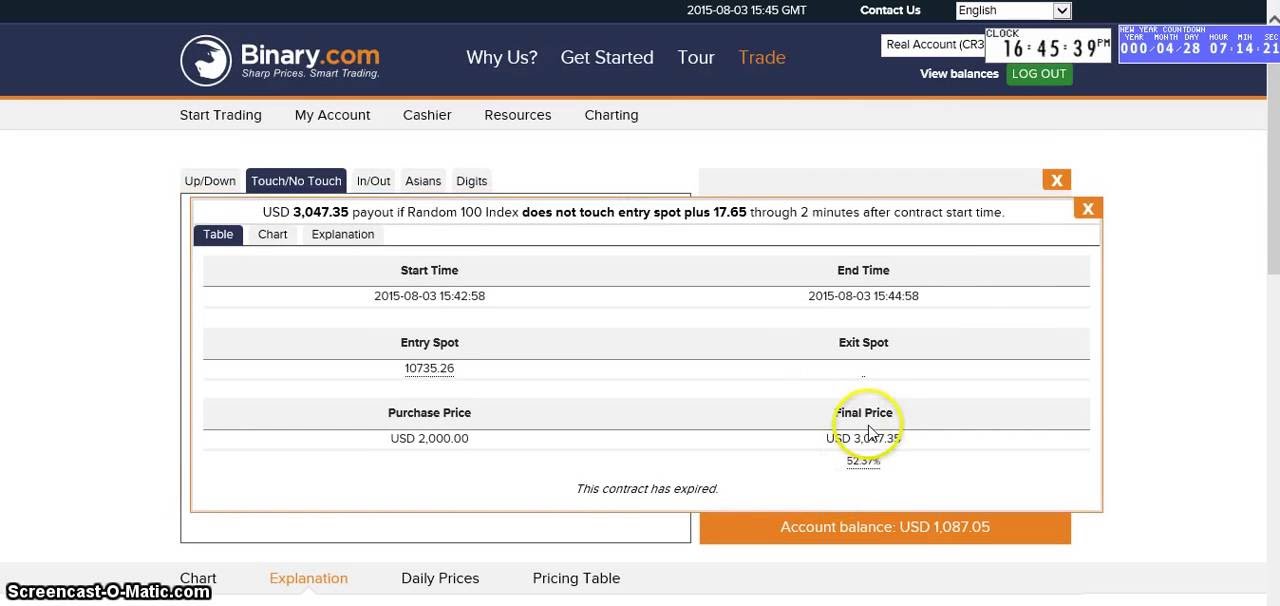
Task: Click the purchase price USD 2,000.00
Action: (429, 438)
